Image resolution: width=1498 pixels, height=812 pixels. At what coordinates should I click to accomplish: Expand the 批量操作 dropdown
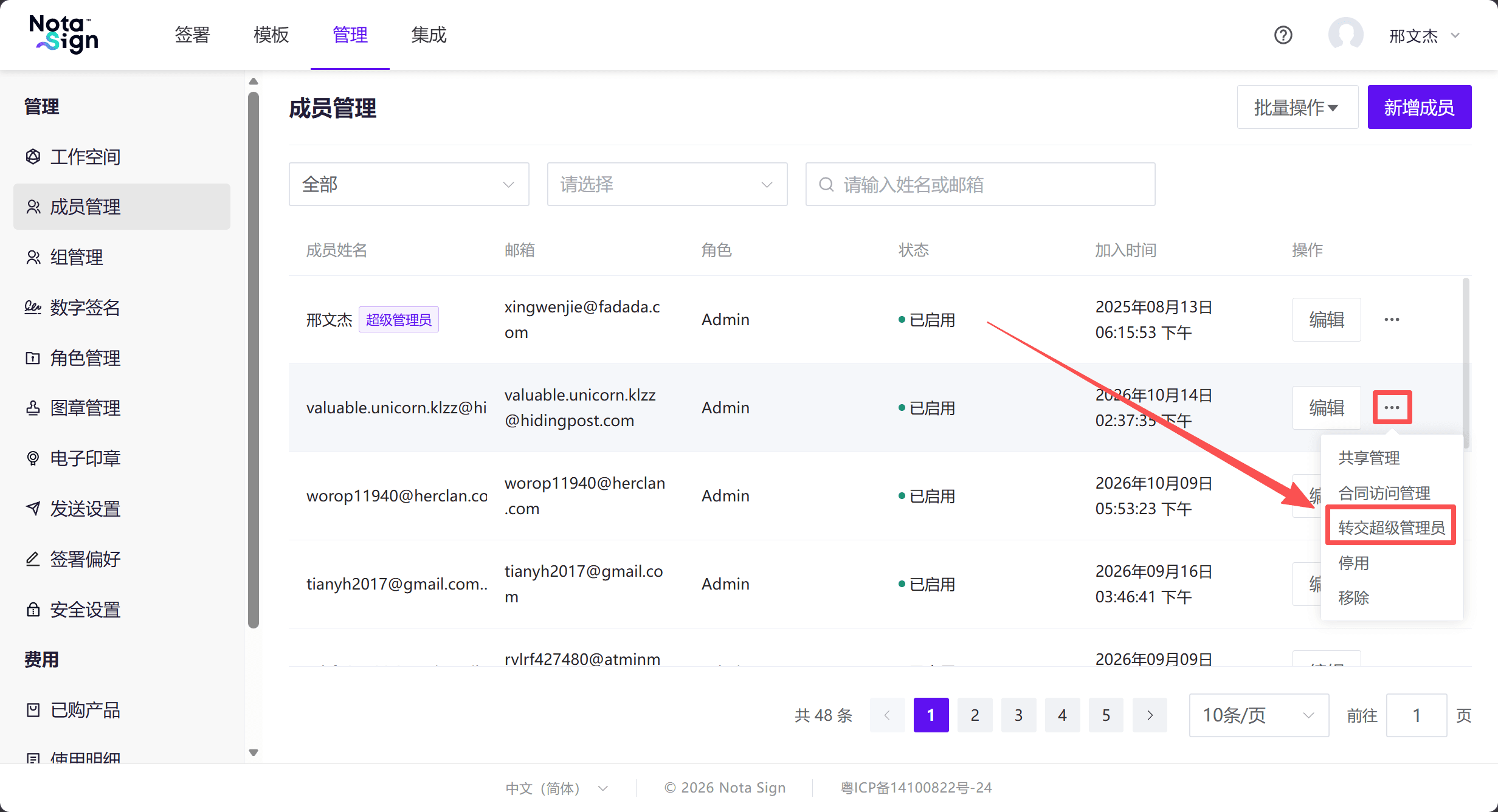tap(1297, 107)
